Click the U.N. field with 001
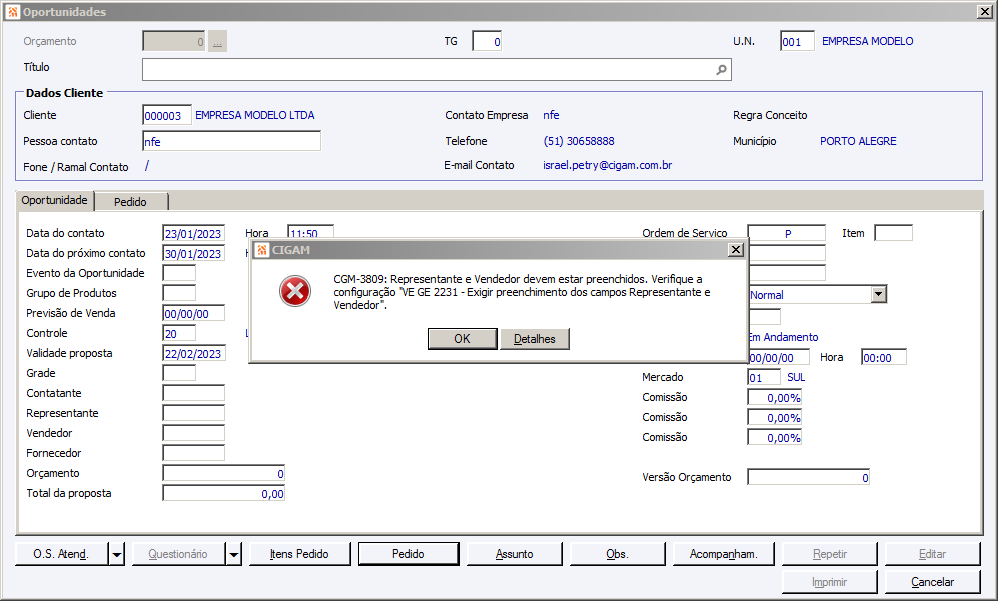Viewport: 998px width, 601px height. [797, 41]
